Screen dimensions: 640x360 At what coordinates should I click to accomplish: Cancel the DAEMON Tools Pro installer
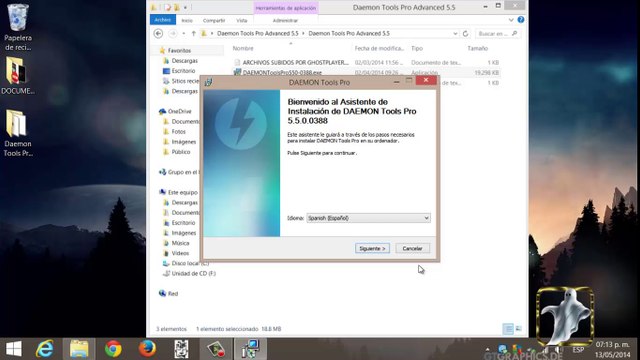[412, 248]
